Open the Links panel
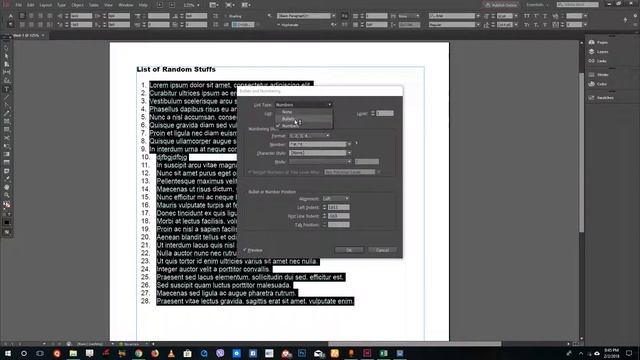 click(598, 61)
